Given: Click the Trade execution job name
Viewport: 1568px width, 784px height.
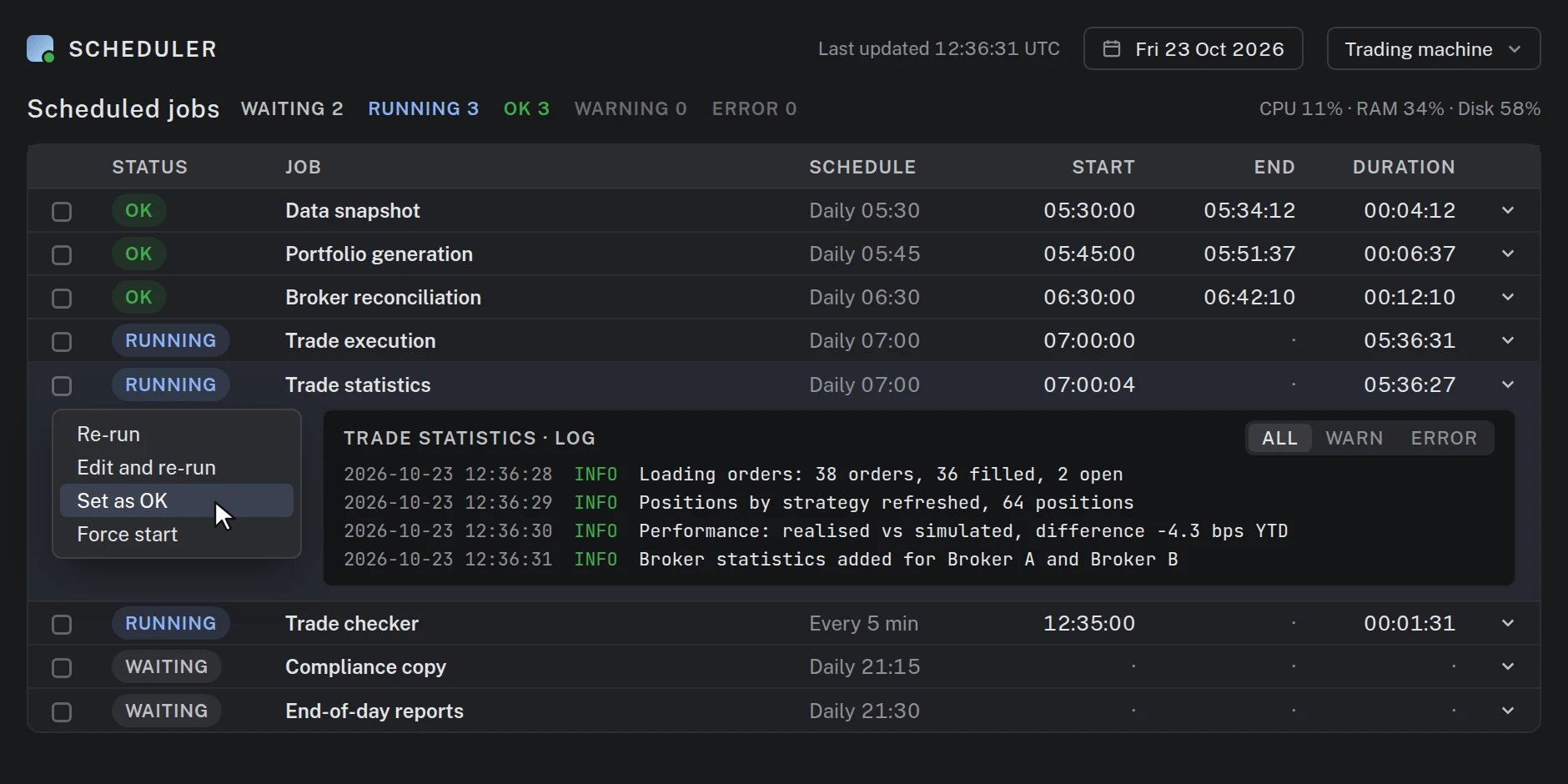Looking at the screenshot, I should [x=360, y=340].
